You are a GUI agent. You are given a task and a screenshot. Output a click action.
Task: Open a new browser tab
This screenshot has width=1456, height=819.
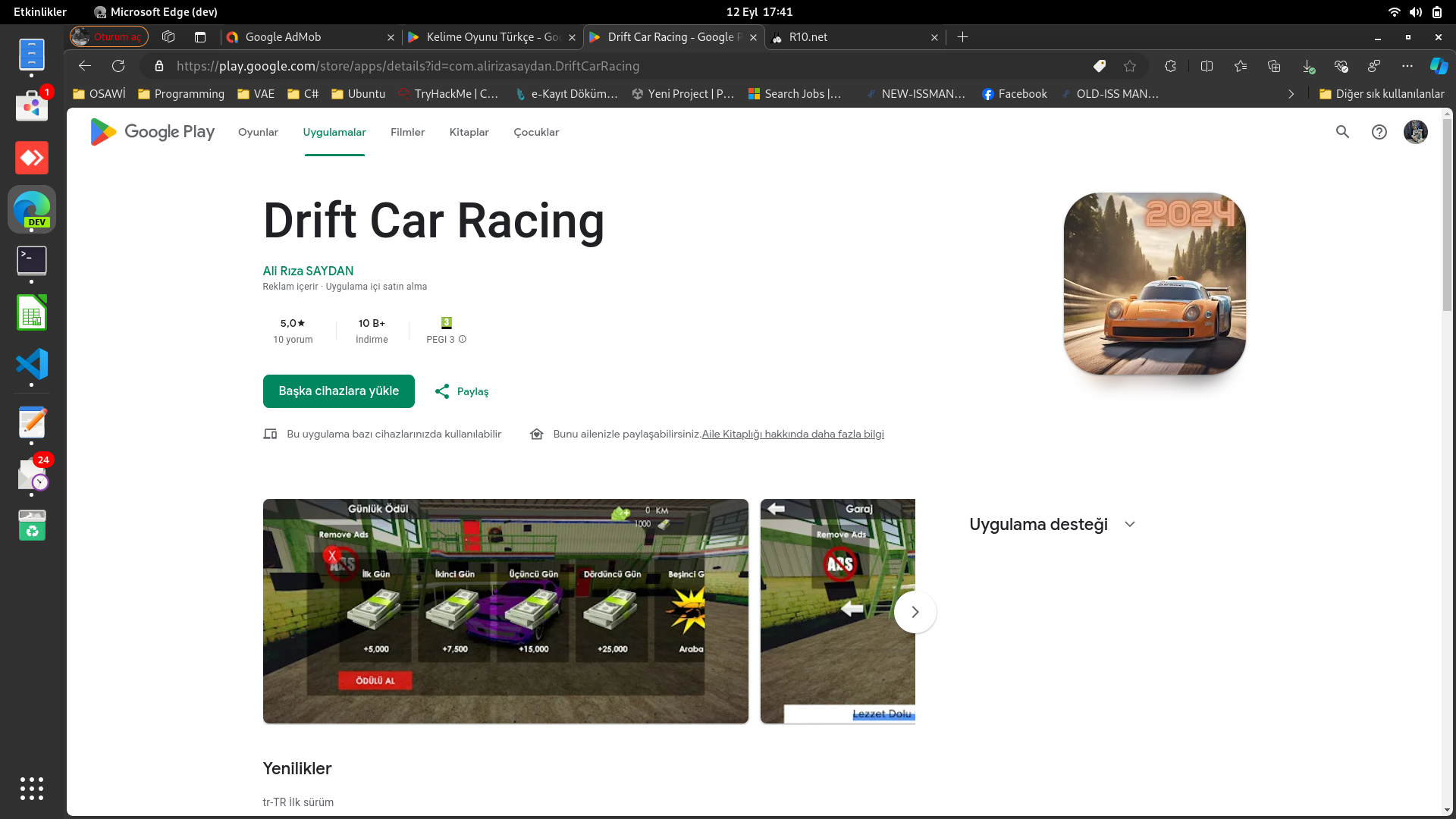[x=962, y=37]
